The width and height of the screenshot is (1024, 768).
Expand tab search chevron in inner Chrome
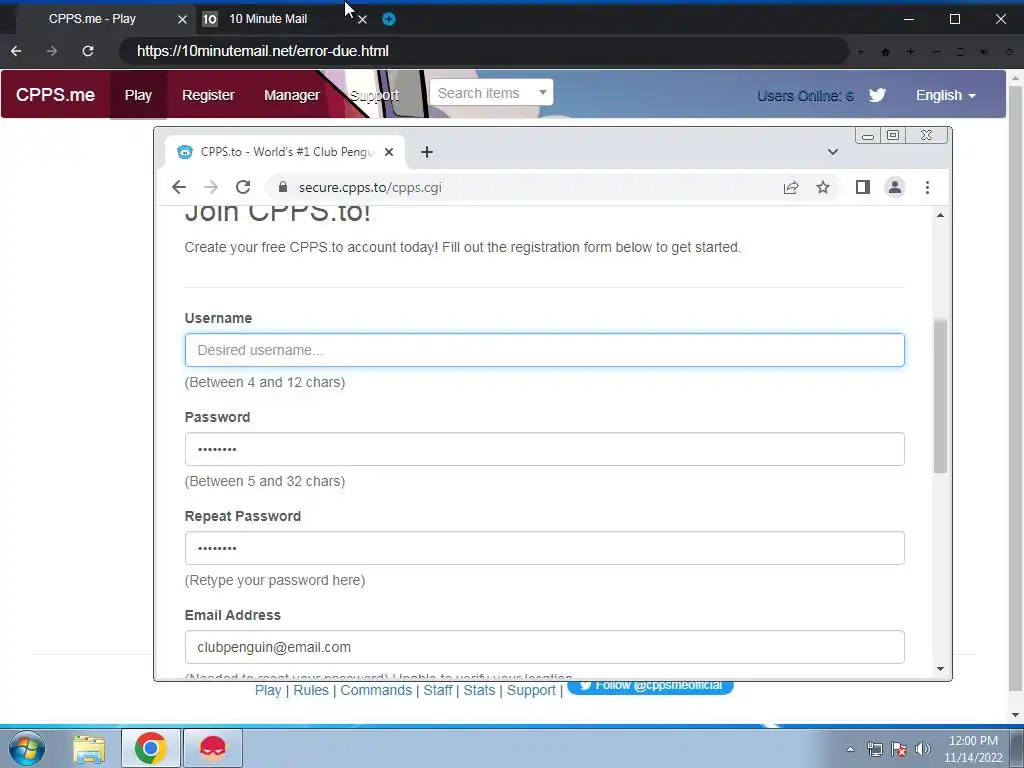[x=833, y=152]
